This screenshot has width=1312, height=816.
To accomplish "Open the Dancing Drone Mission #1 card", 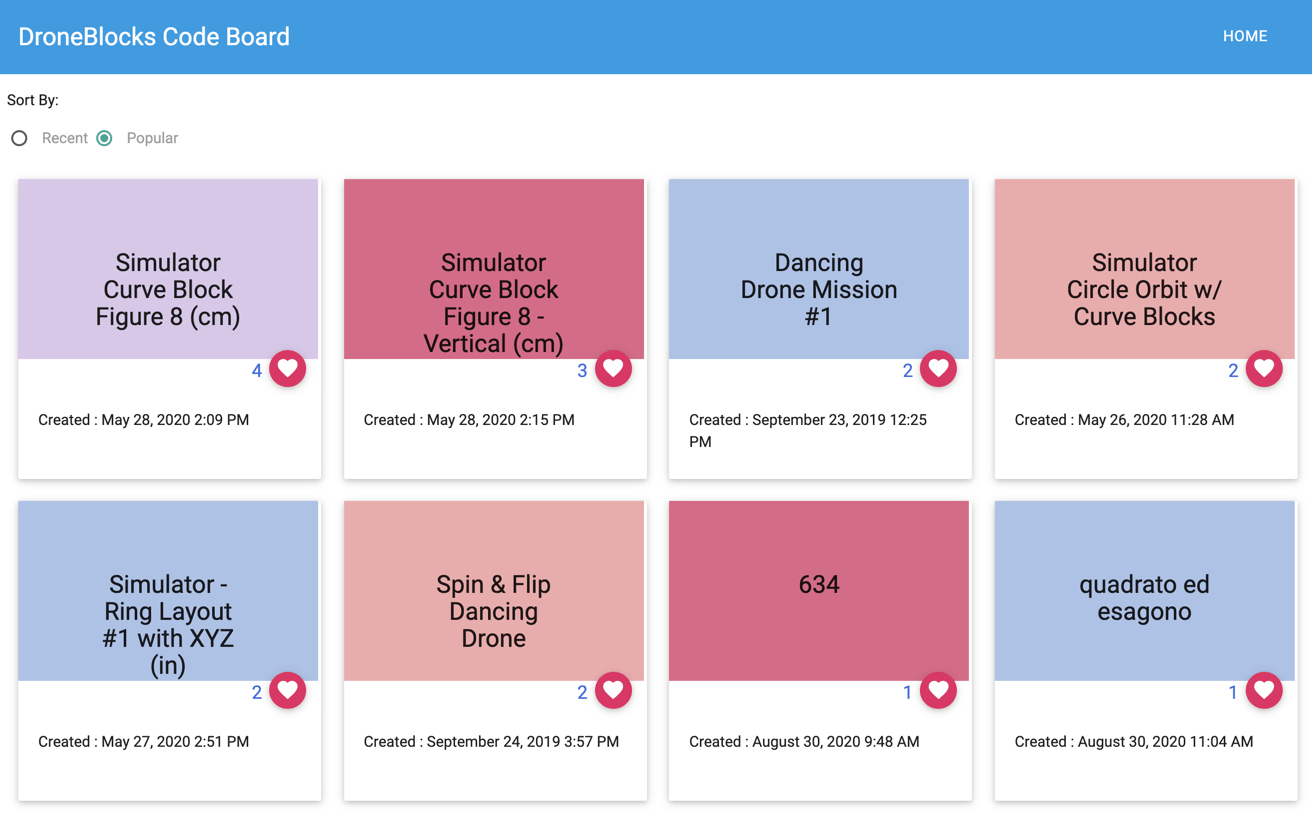I will pos(818,268).
